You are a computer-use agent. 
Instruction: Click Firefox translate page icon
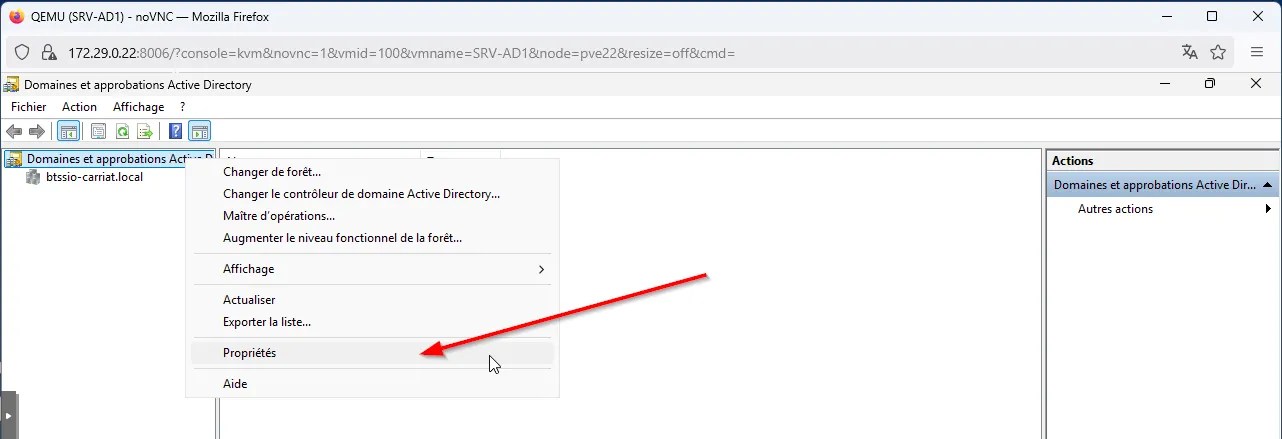[1189, 52]
